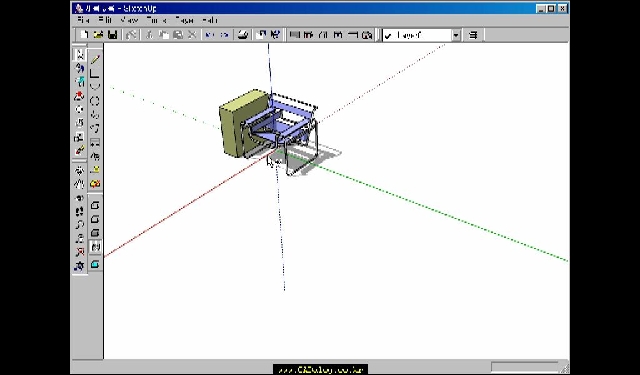This screenshot has width=640, height=375.
Task: Expand the Layer dropdown arrow
Action: 456,36
